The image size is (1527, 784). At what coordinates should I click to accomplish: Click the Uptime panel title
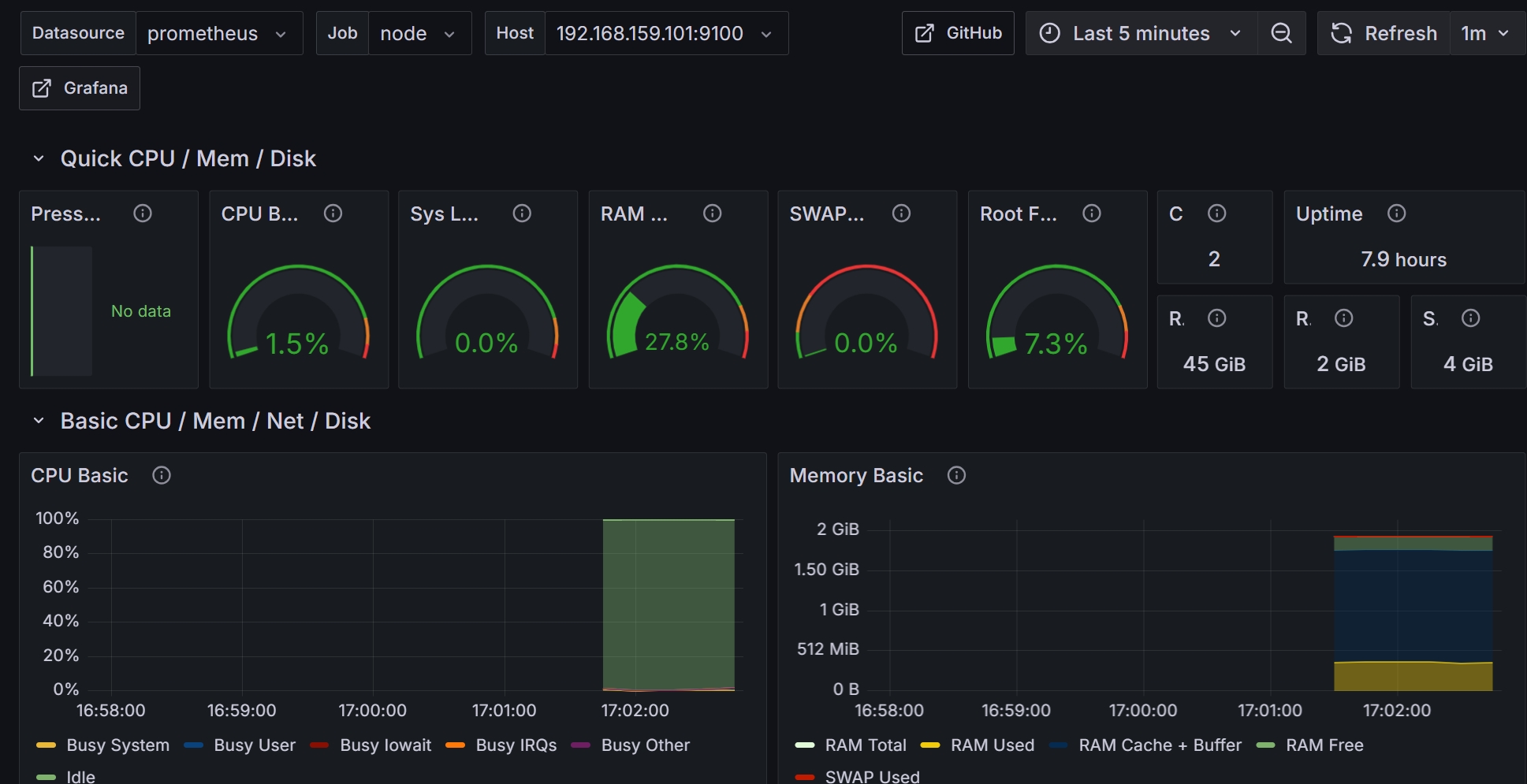pos(1329,214)
